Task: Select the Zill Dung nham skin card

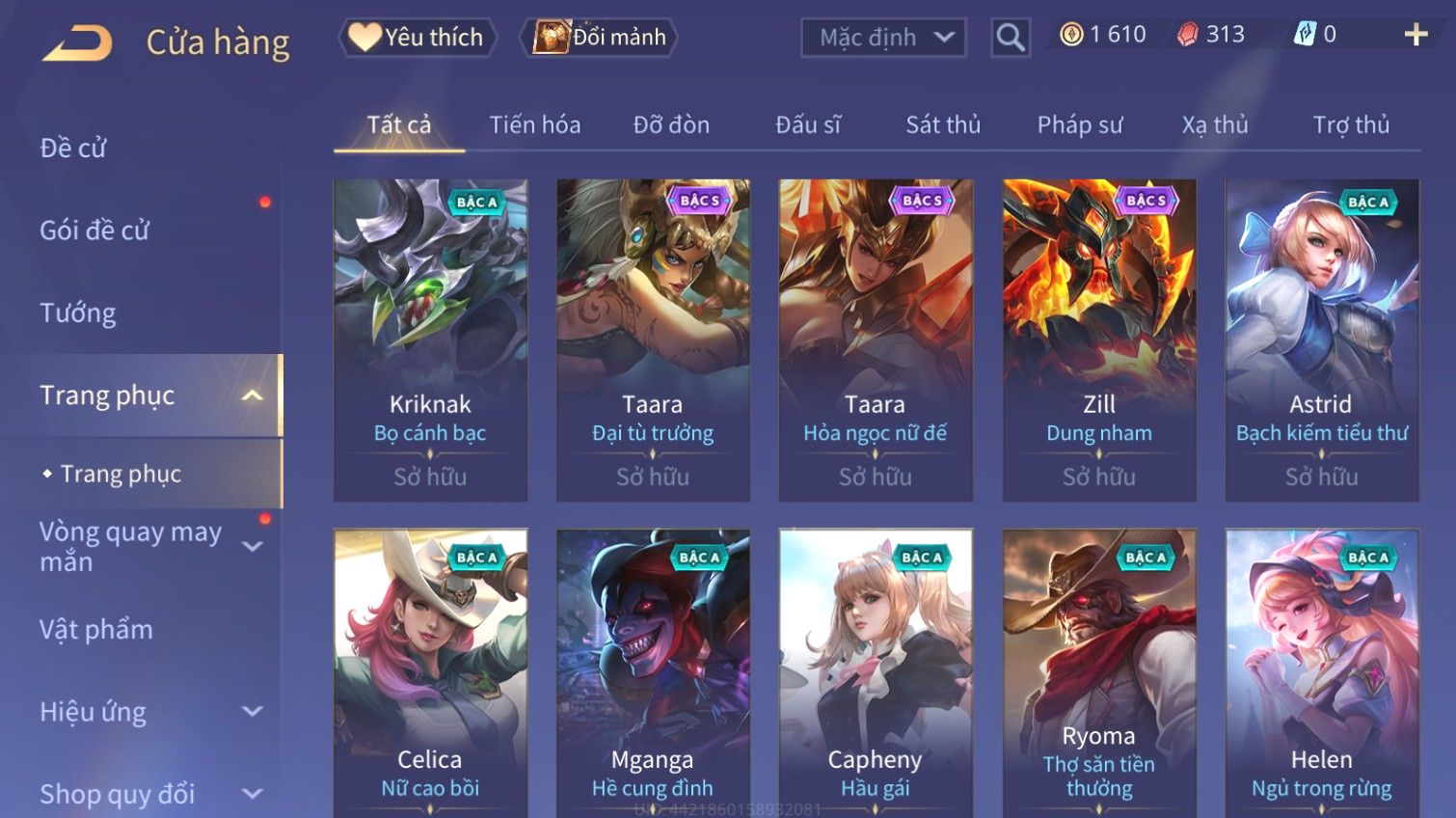Action: click(1099, 340)
